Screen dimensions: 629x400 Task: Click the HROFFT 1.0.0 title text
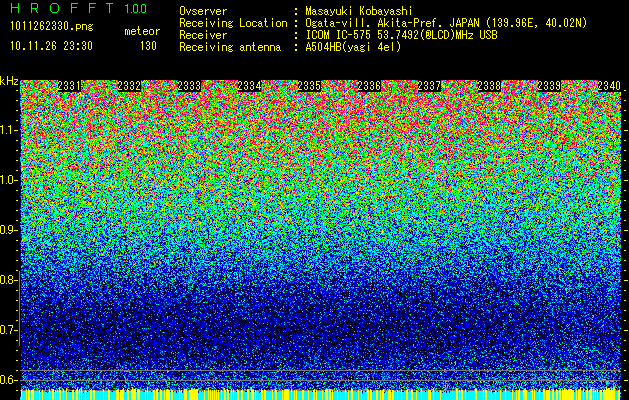tap(79, 8)
